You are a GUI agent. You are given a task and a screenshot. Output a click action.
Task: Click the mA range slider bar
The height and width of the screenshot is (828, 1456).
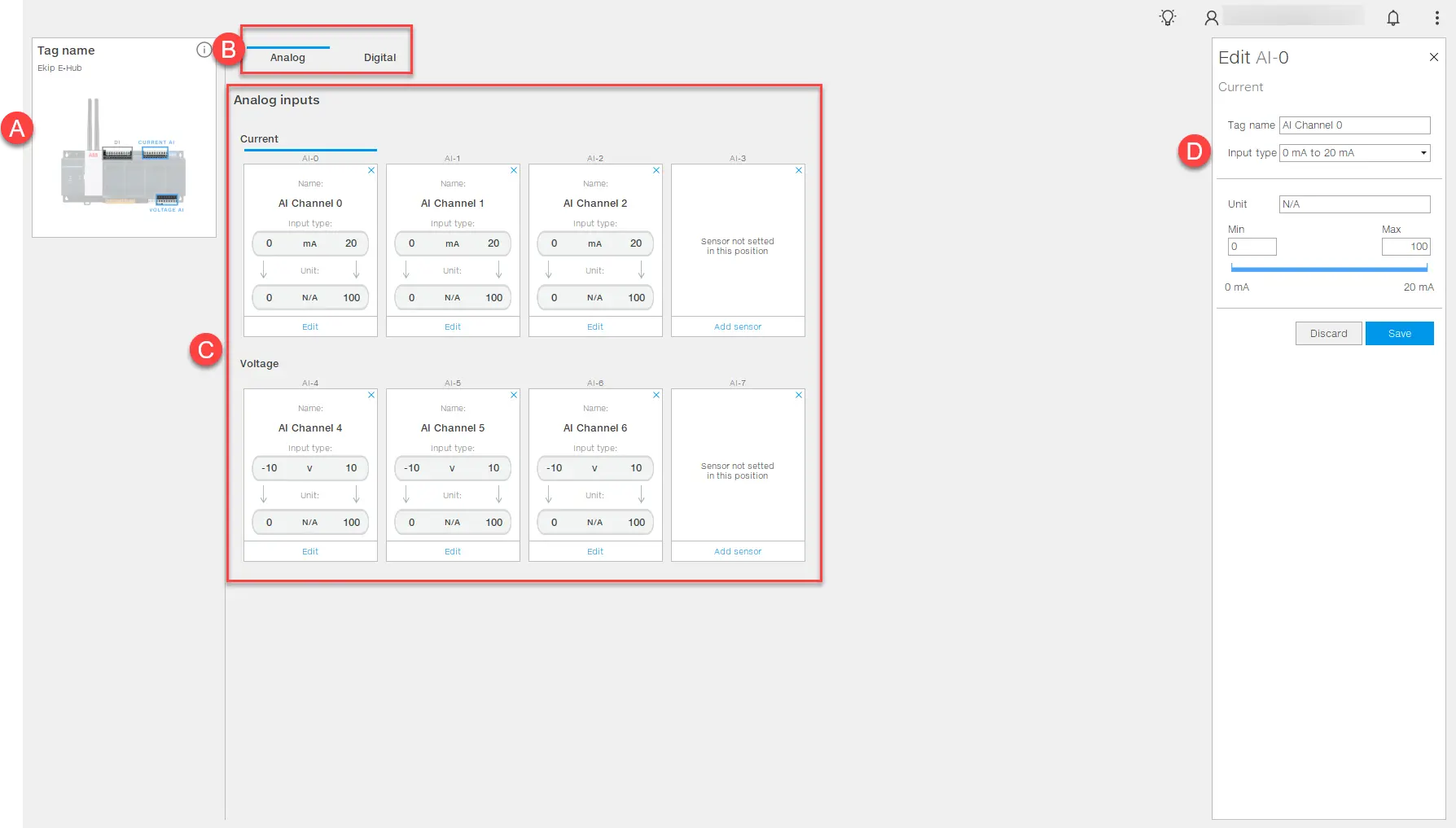1329,268
